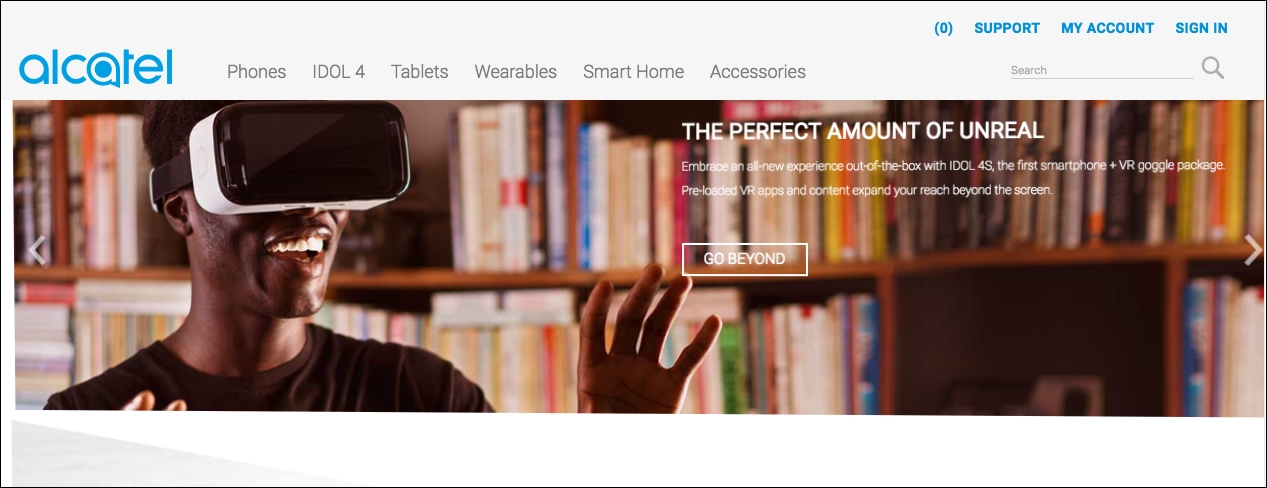Image resolution: width=1267 pixels, height=488 pixels.
Task: Click the GO BEYOND button
Action: (x=744, y=258)
